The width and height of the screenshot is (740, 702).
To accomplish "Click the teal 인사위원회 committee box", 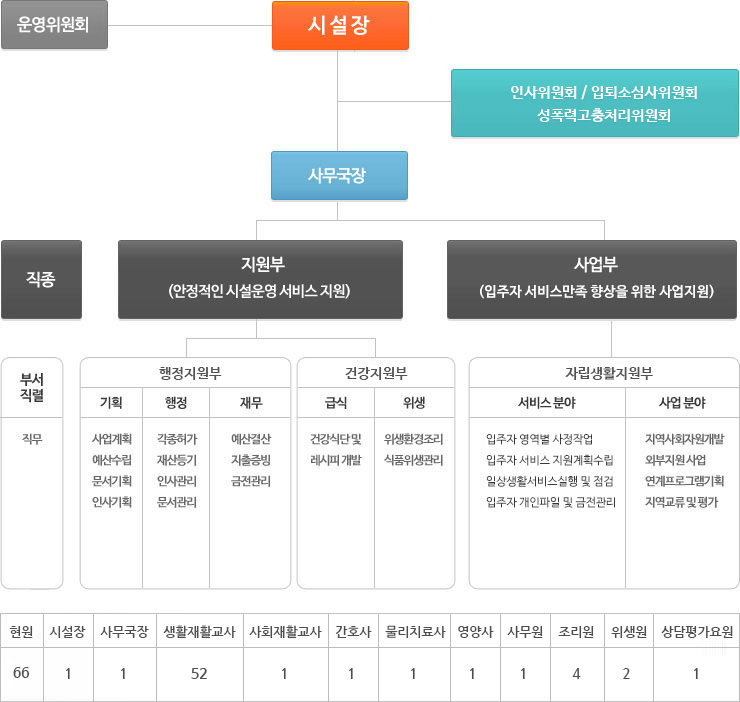I will (595, 103).
